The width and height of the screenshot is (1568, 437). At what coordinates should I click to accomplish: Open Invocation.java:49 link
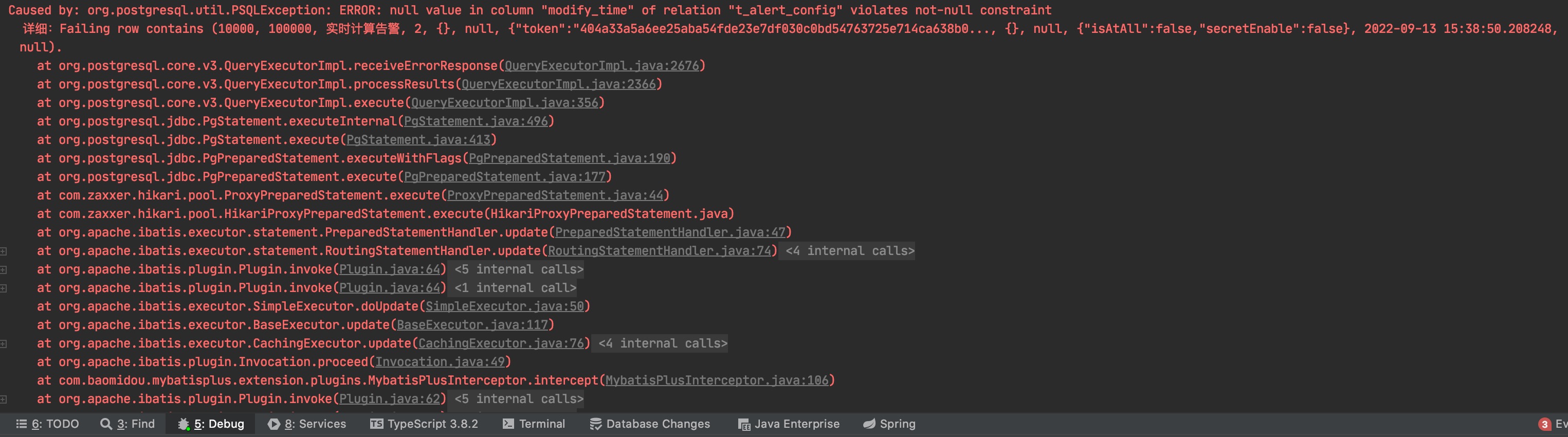click(x=440, y=362)
